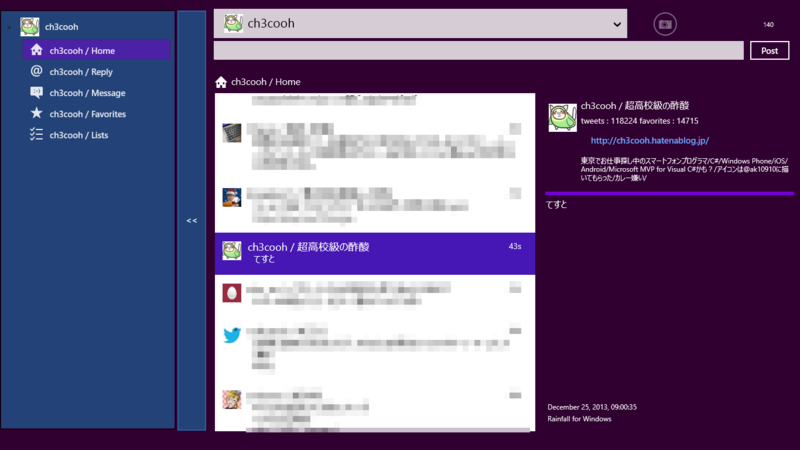Collapse sidebar with the << button

click(192, 220)
